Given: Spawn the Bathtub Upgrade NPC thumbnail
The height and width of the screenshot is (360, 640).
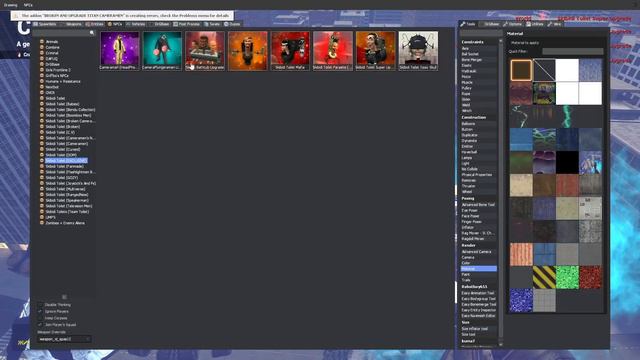Looking at the screenshot, I should click(x=205, y=51).
